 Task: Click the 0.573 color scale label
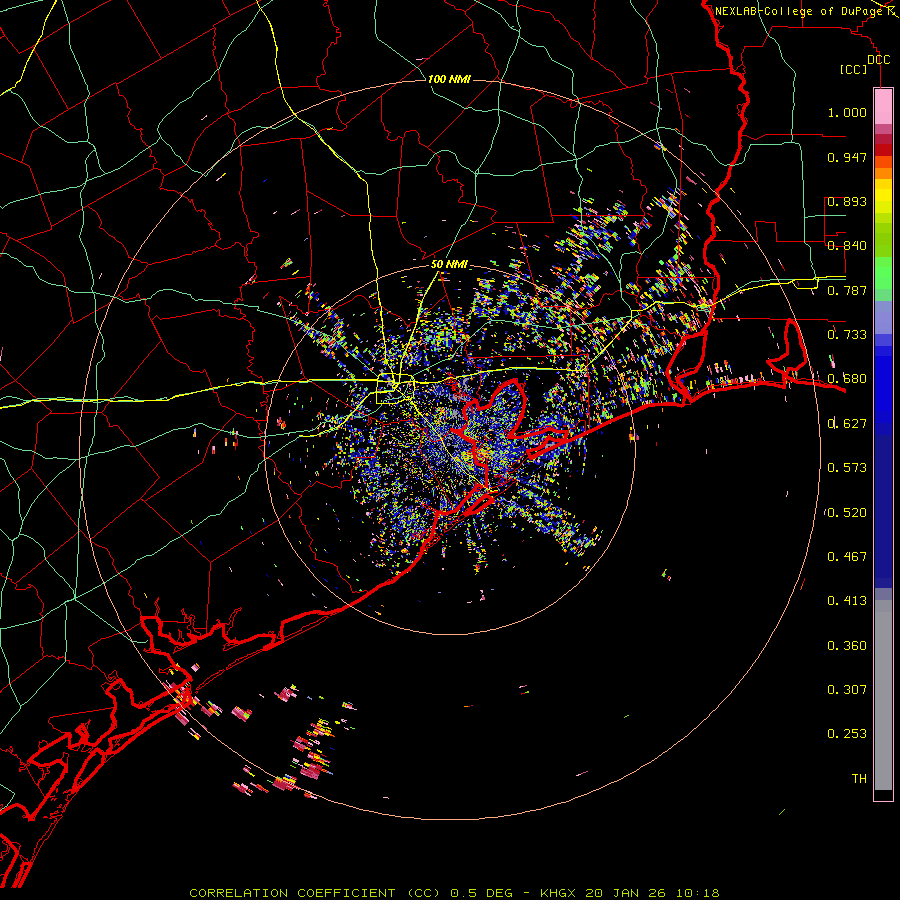coord(847,468)
